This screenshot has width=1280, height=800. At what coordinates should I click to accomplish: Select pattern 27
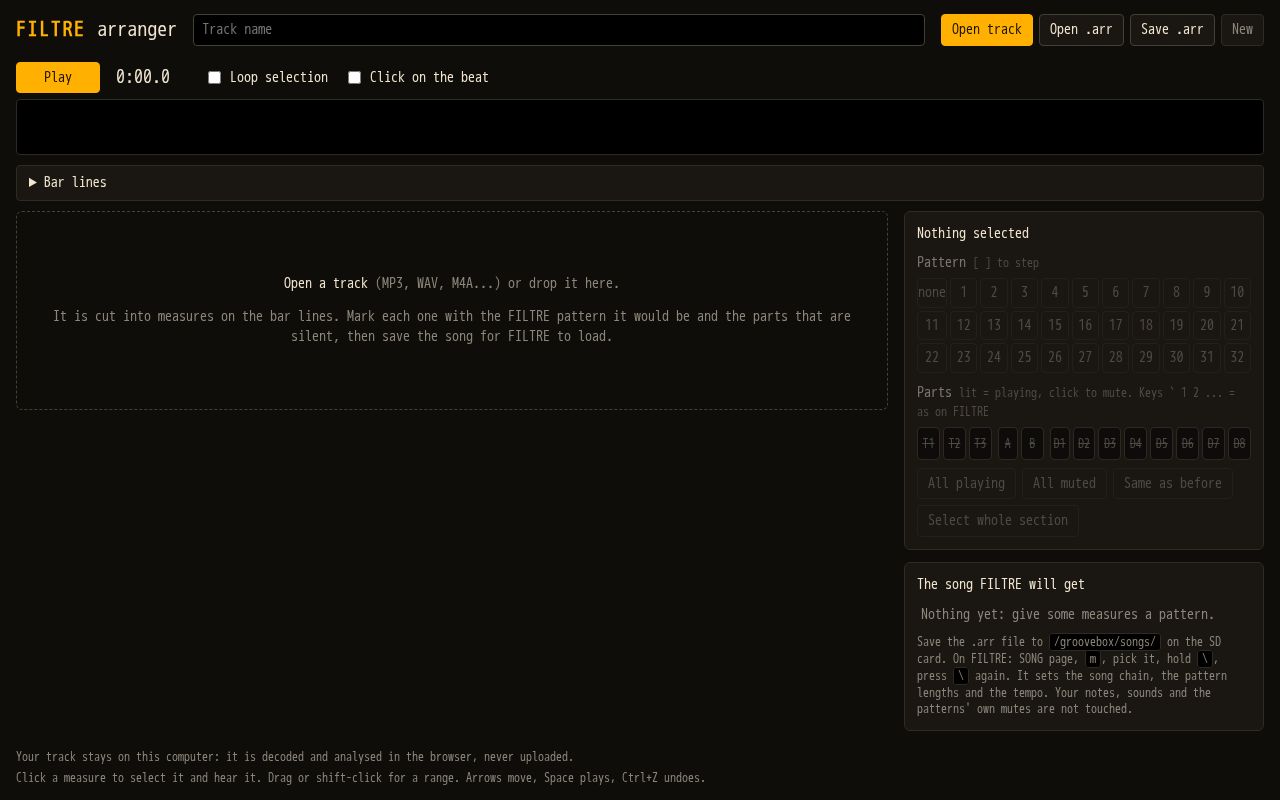point(1085,358)
